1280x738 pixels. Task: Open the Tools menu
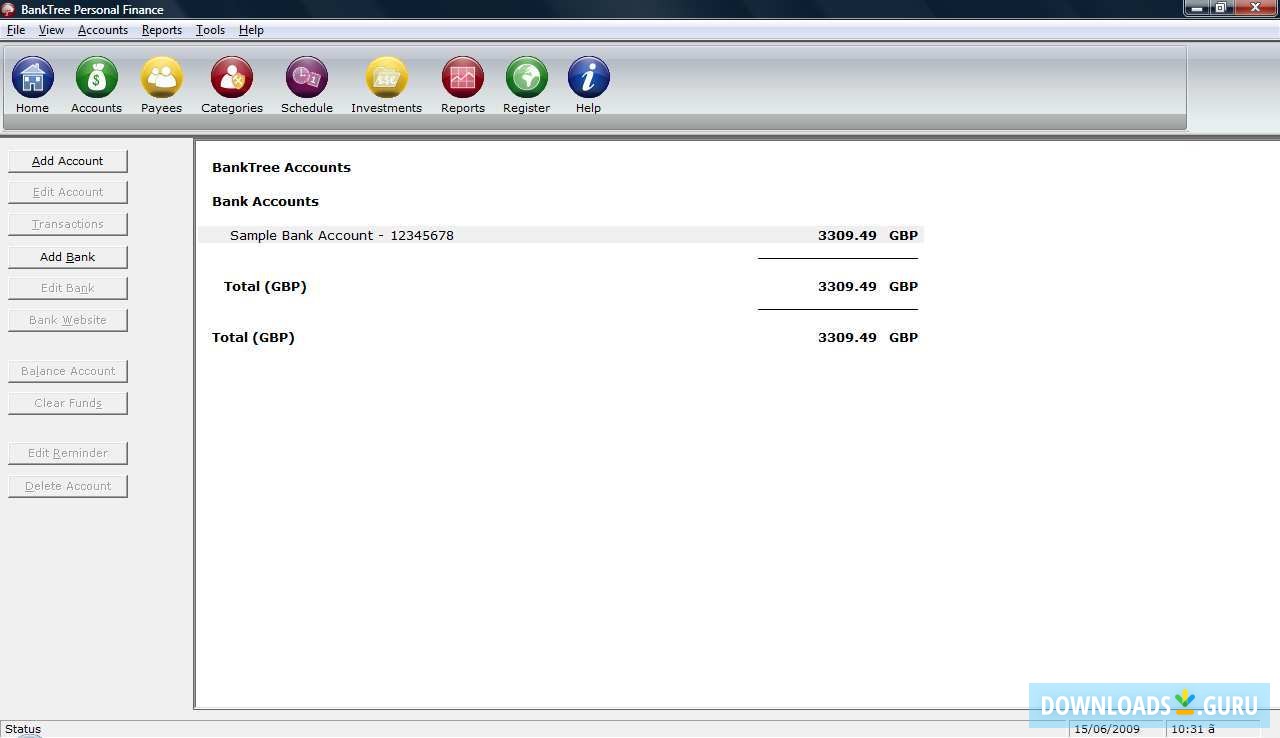210,30
